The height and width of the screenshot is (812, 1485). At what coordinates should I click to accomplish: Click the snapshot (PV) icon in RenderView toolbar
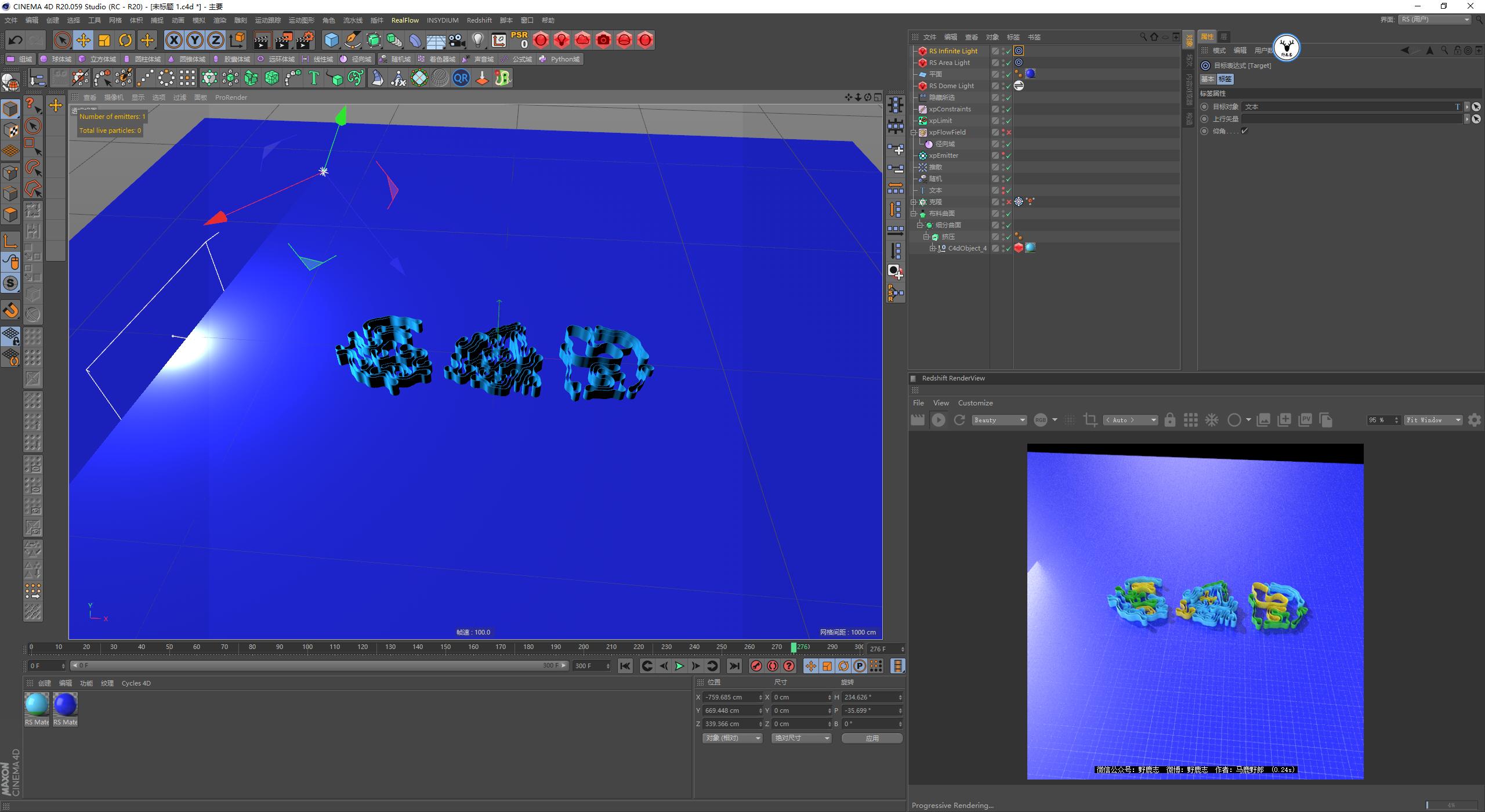point(1306,419)
